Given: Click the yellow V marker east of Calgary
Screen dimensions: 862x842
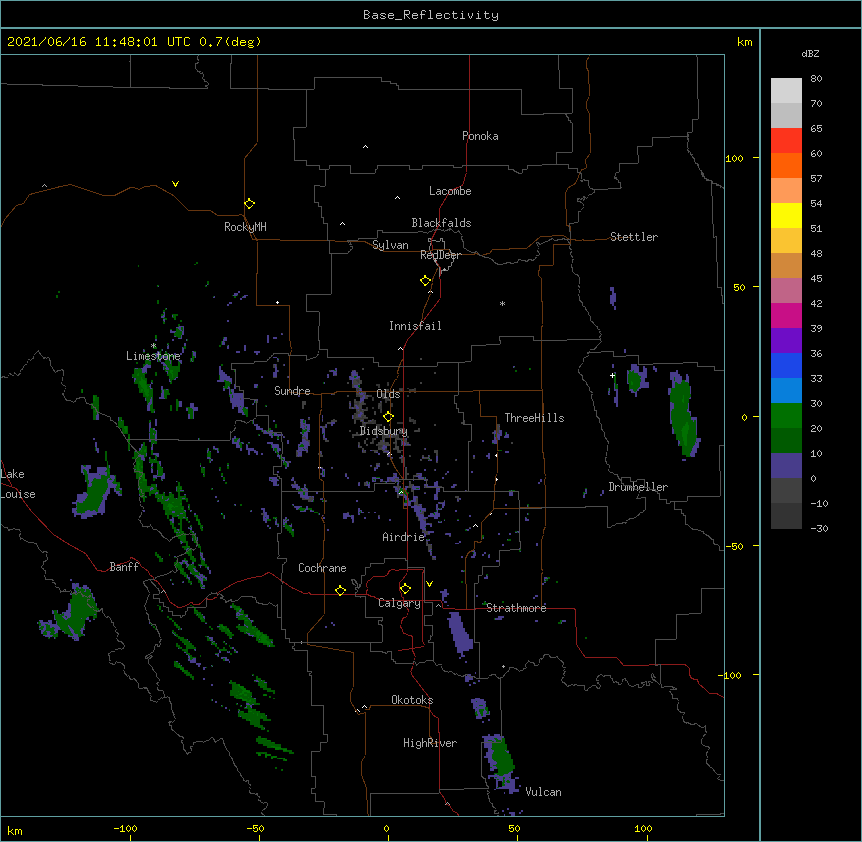Looking at the screenshot, I should coord(429,584).
